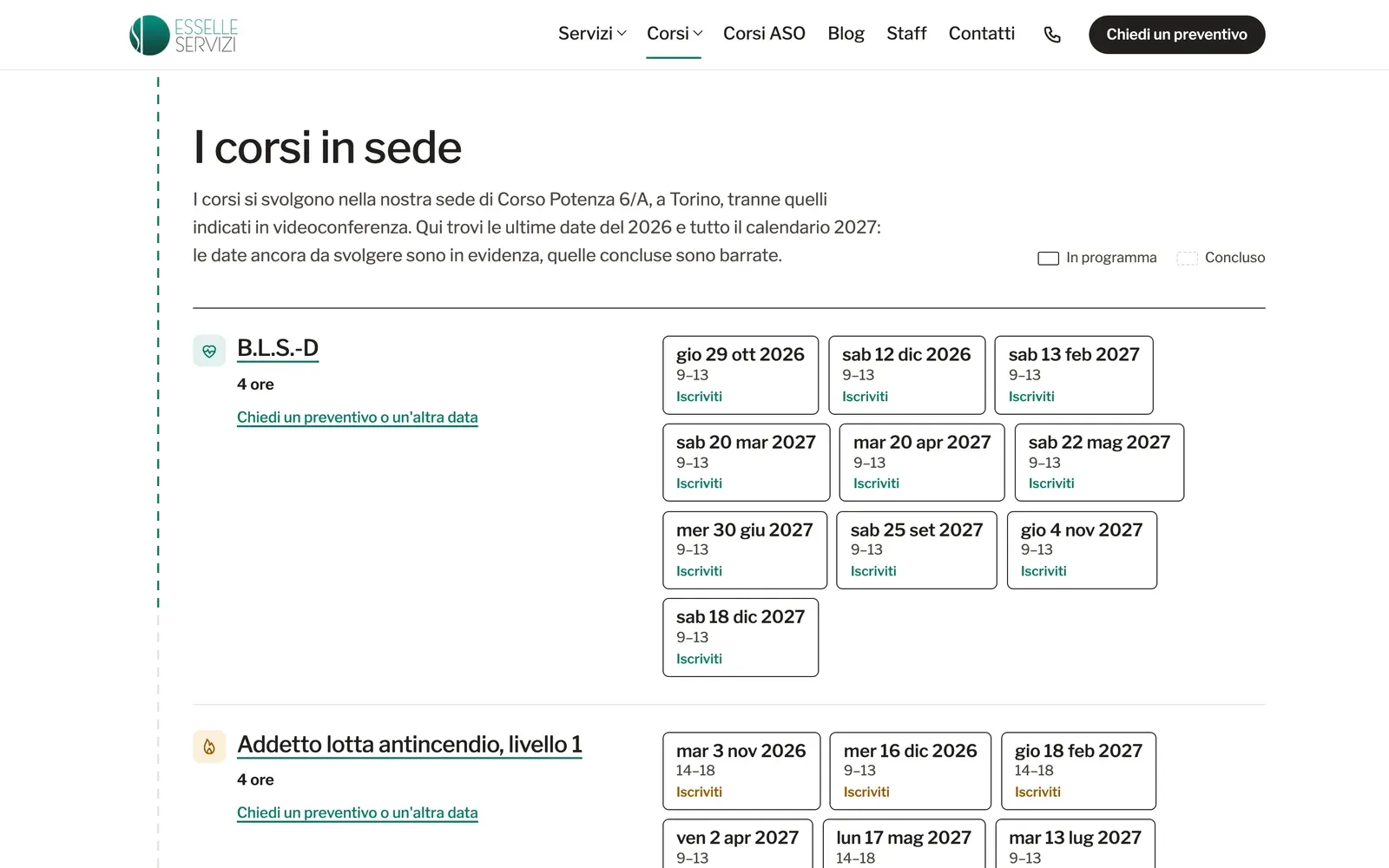Click Iscriviti for sab 22 mag 2027

pyautogui.click(x=1051, y=483)
